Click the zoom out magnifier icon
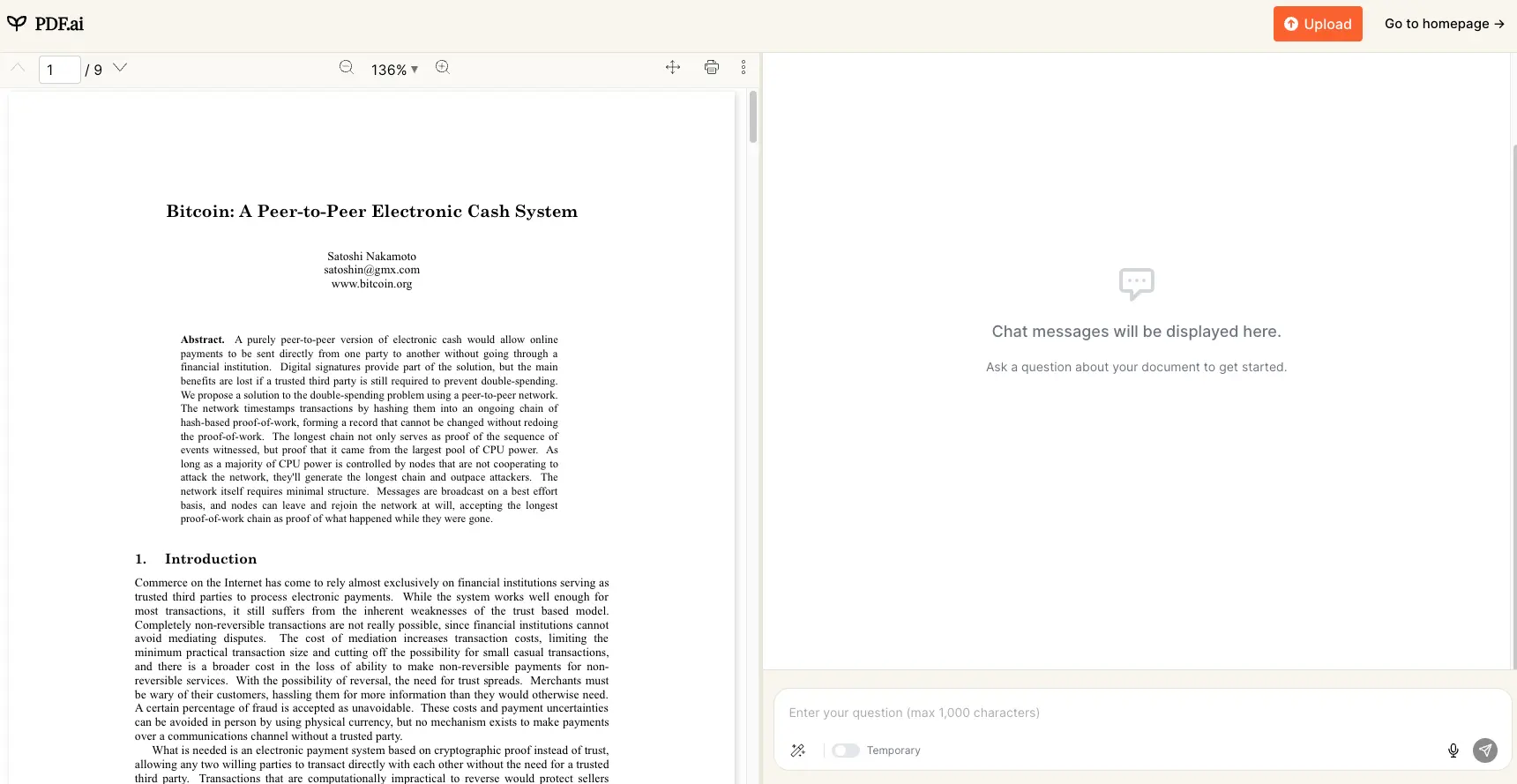 click(347, 68)
